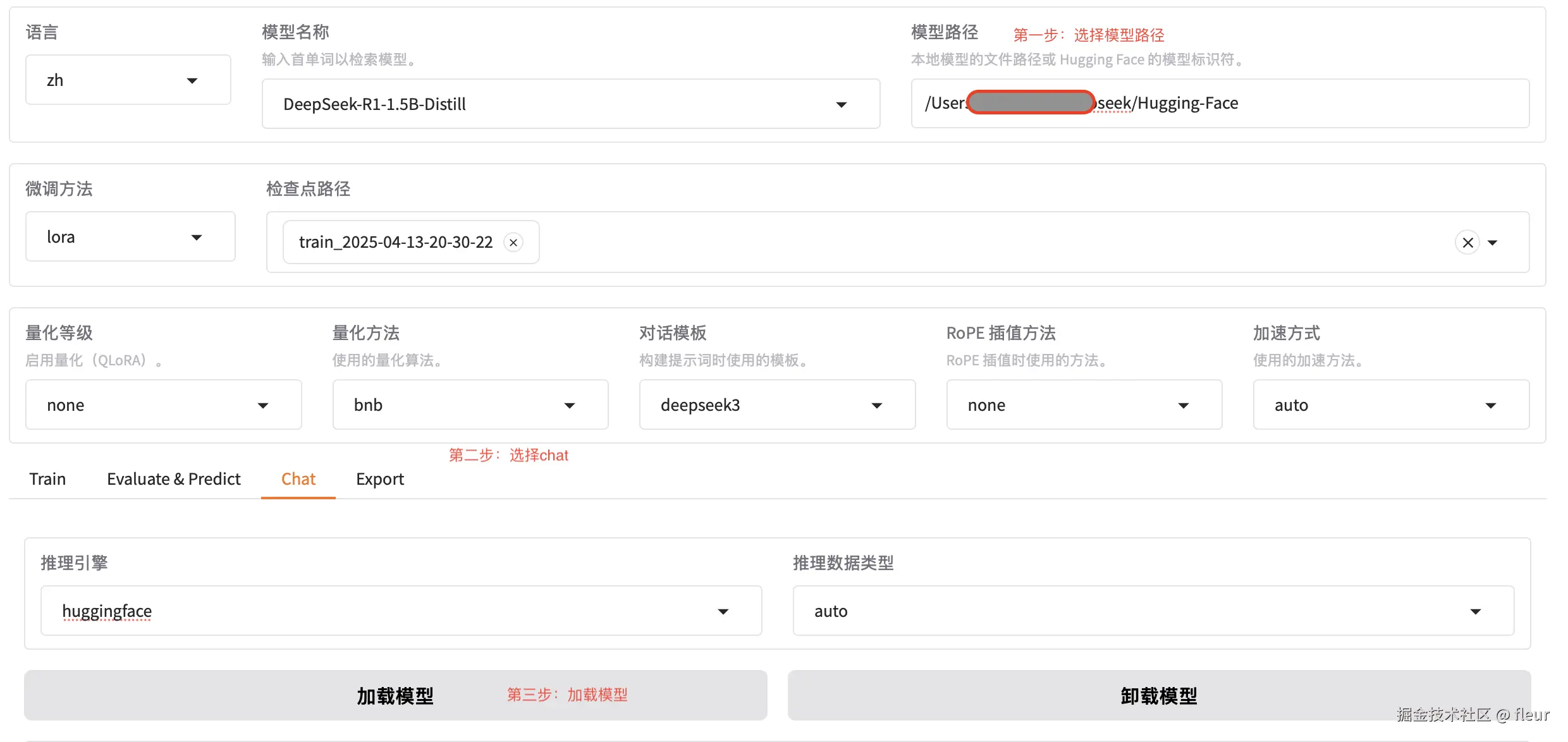Expand the checkpoint path dropdown arrow
Screen dimensions: 1568x742
pyautogui.click(x=1493, y=243)
